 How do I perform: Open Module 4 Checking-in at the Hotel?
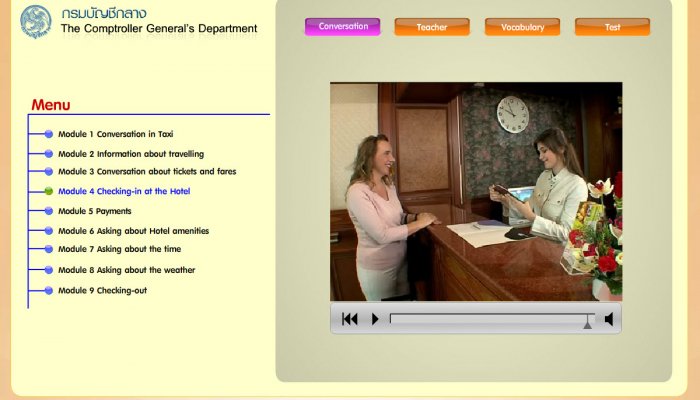(x=124, y=191)
